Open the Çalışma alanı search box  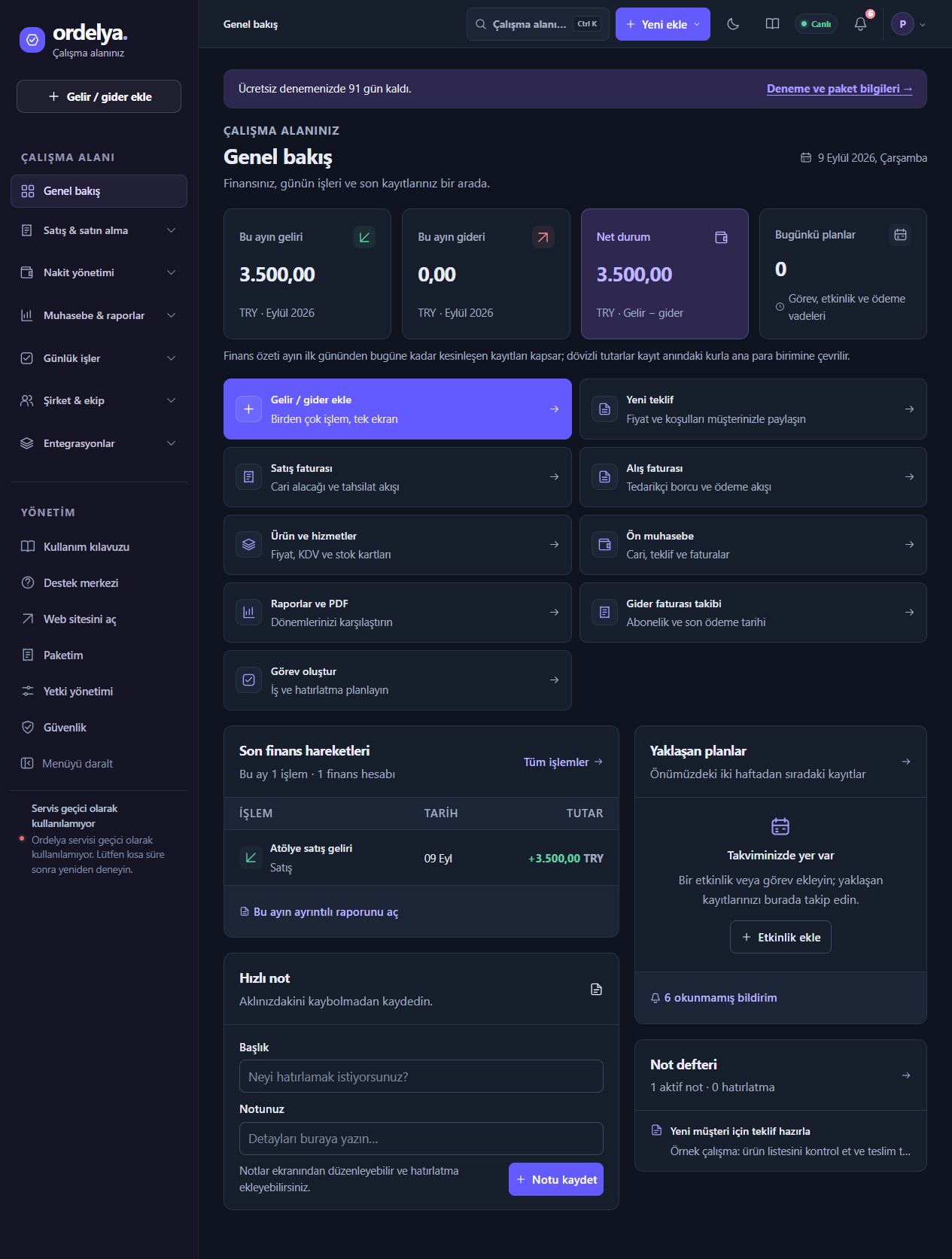(x=537, y=24)
